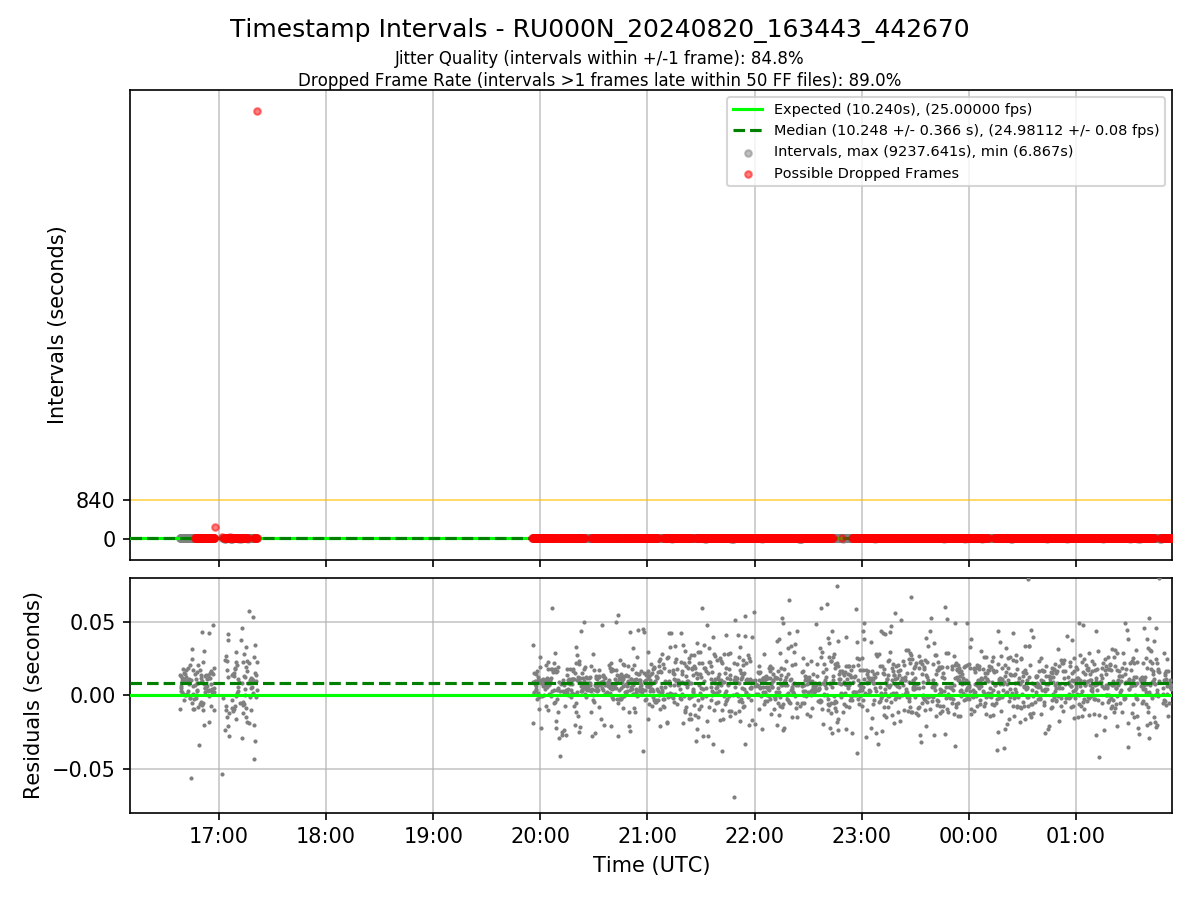Click the plot title 'Timestamp Intervals - RU000N_20240820_163443_442670'

(599, 29)
